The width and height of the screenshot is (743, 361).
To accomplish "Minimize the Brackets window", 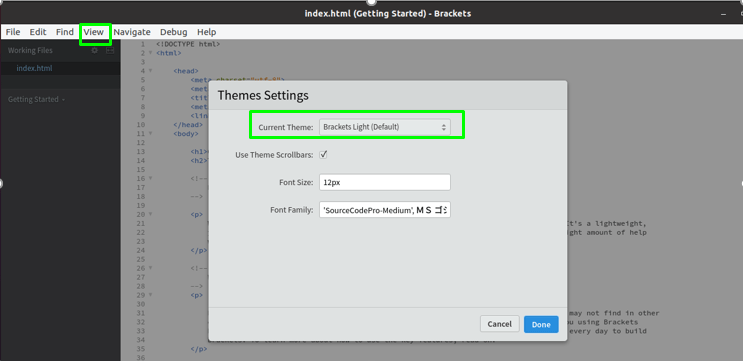I will 723,14.
